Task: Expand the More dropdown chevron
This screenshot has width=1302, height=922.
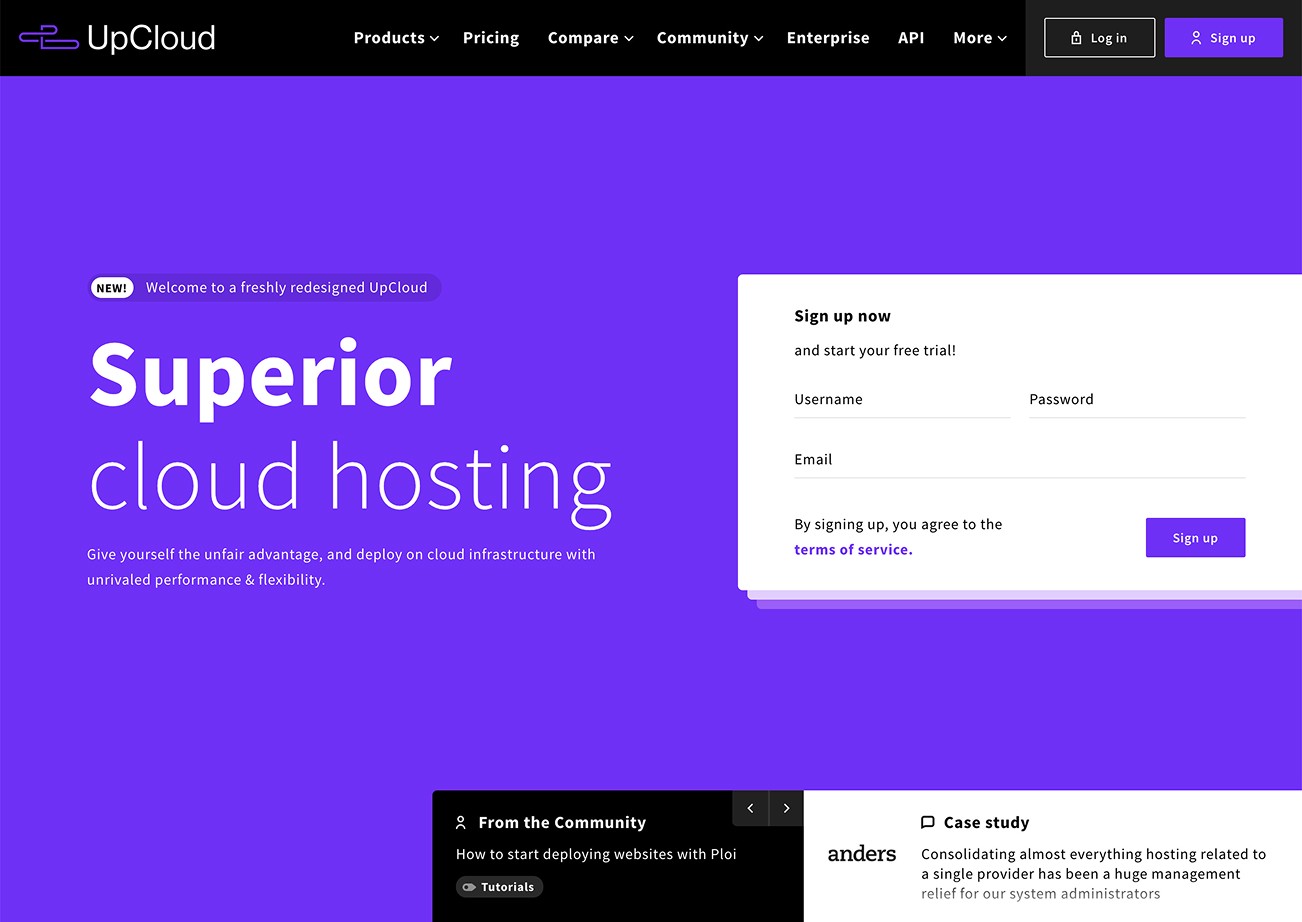Action: pyautogui.click(x=1002, y=39)
